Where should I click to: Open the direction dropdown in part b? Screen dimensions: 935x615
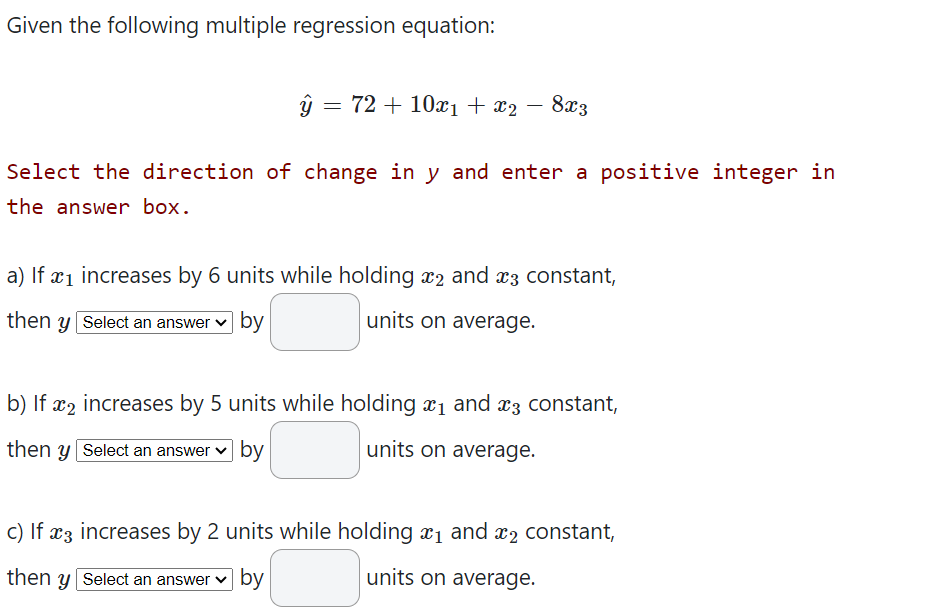point(154,450)
